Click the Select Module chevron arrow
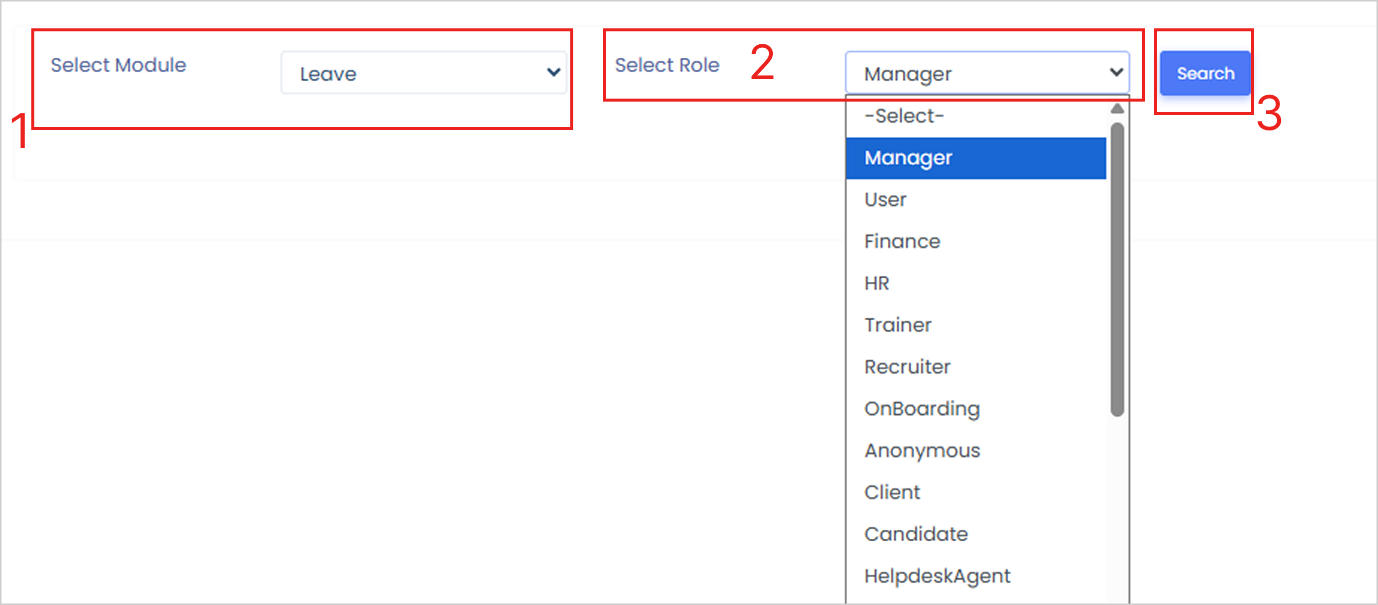1378x605 pixels. tap(552, 72)
